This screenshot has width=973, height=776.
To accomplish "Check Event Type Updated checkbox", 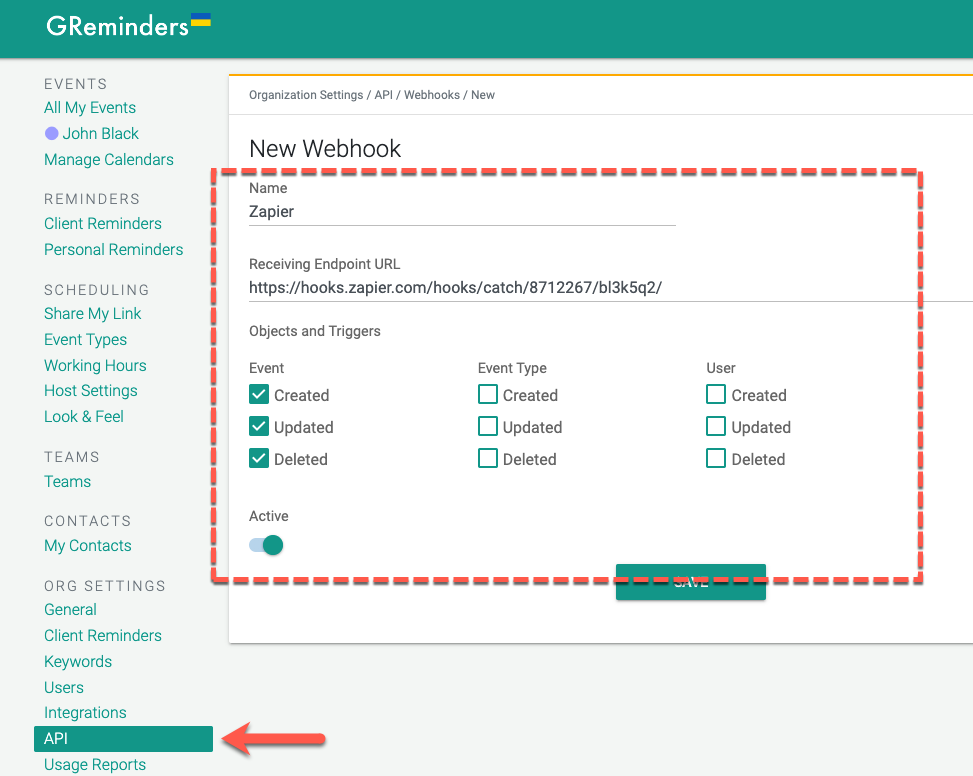I will pos(488,426).
